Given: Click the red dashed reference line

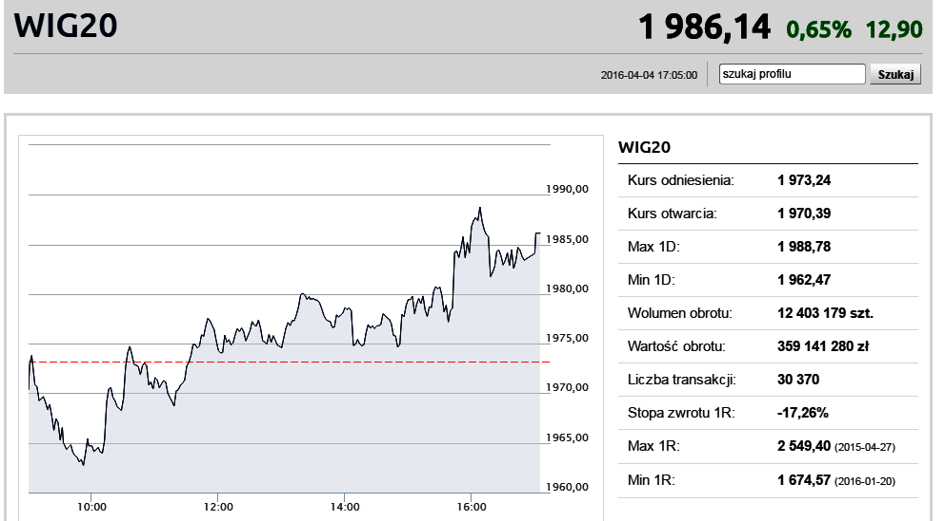Looking at the screenshot, I should pos(289,362).
